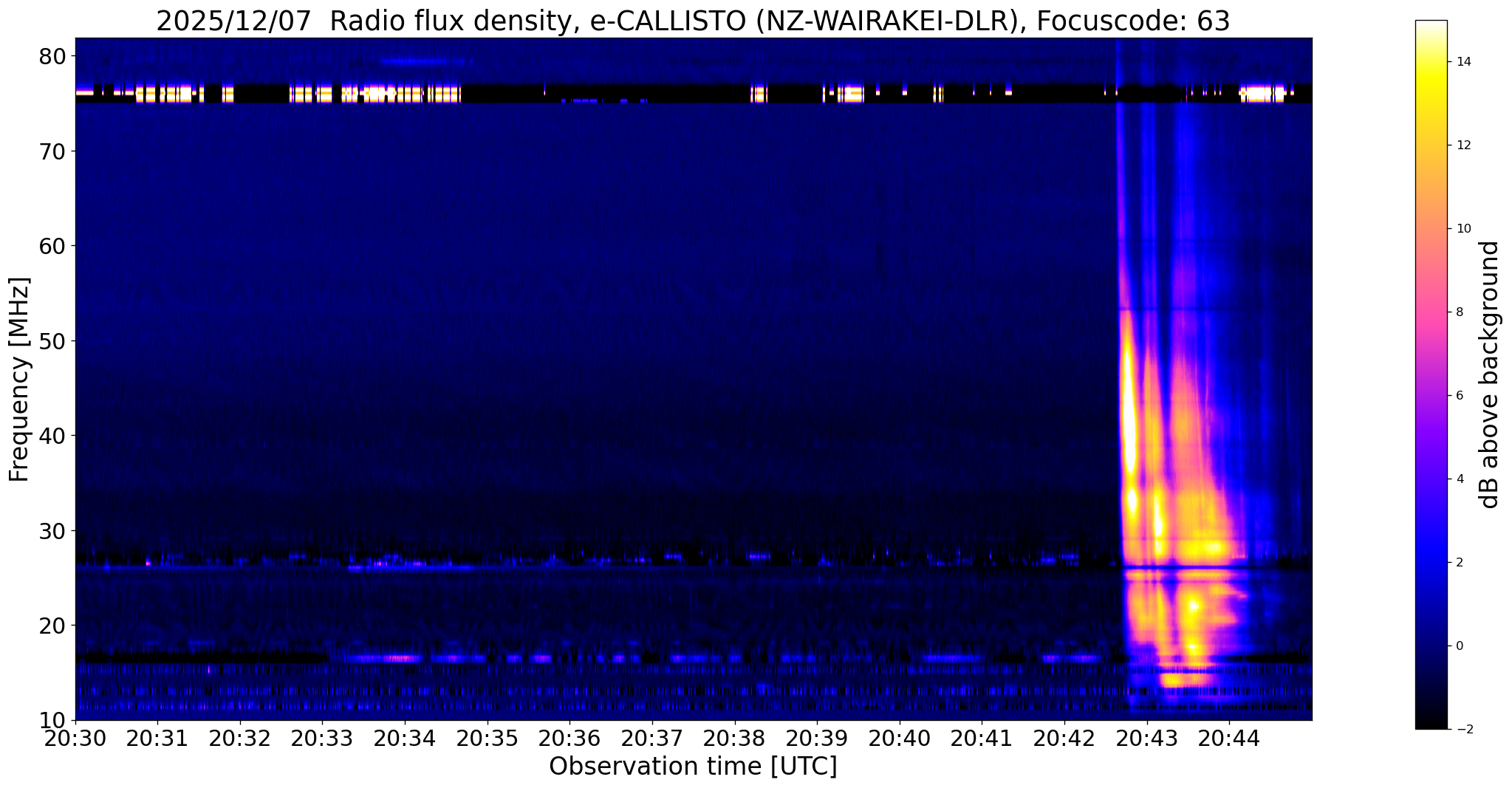The height and width of the screenshot is (788, 1512).
Task: Click the 80 MHz frequency tick label
Action: pyautogui.click(x=52, y=56)
